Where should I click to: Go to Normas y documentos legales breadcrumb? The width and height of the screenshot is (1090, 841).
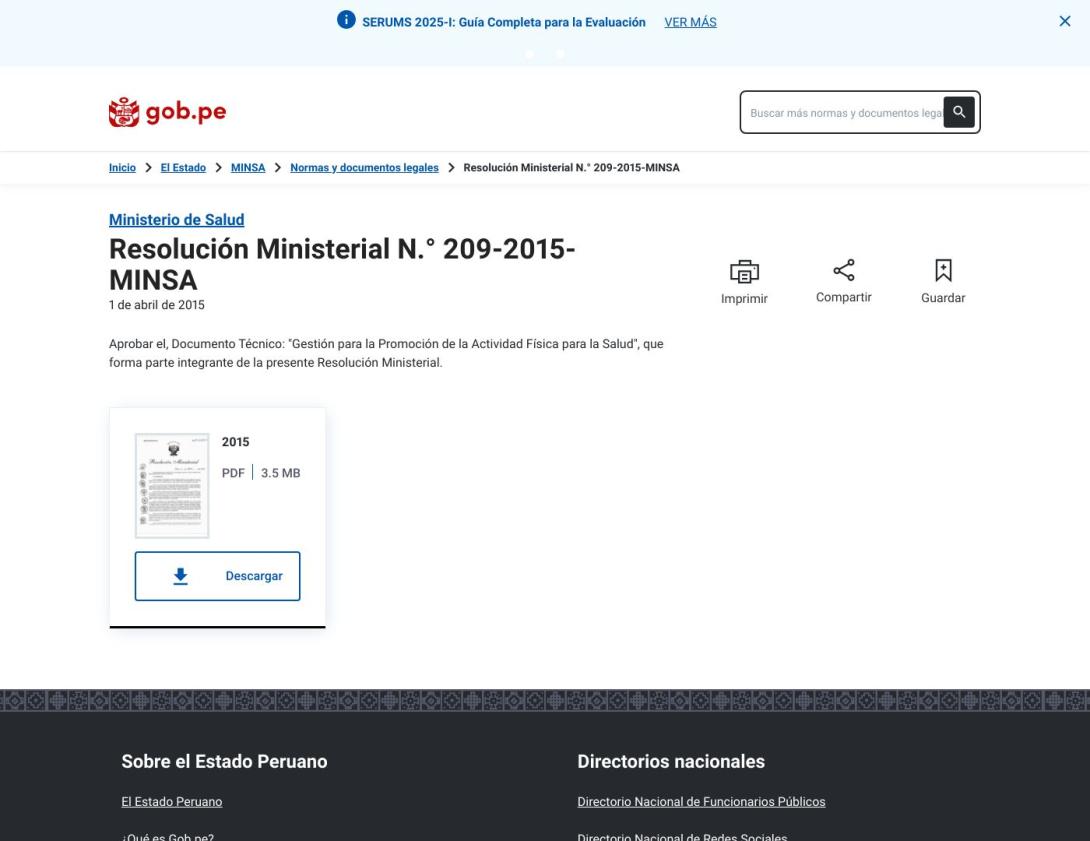pyautogui.click(x=363, y=167)
